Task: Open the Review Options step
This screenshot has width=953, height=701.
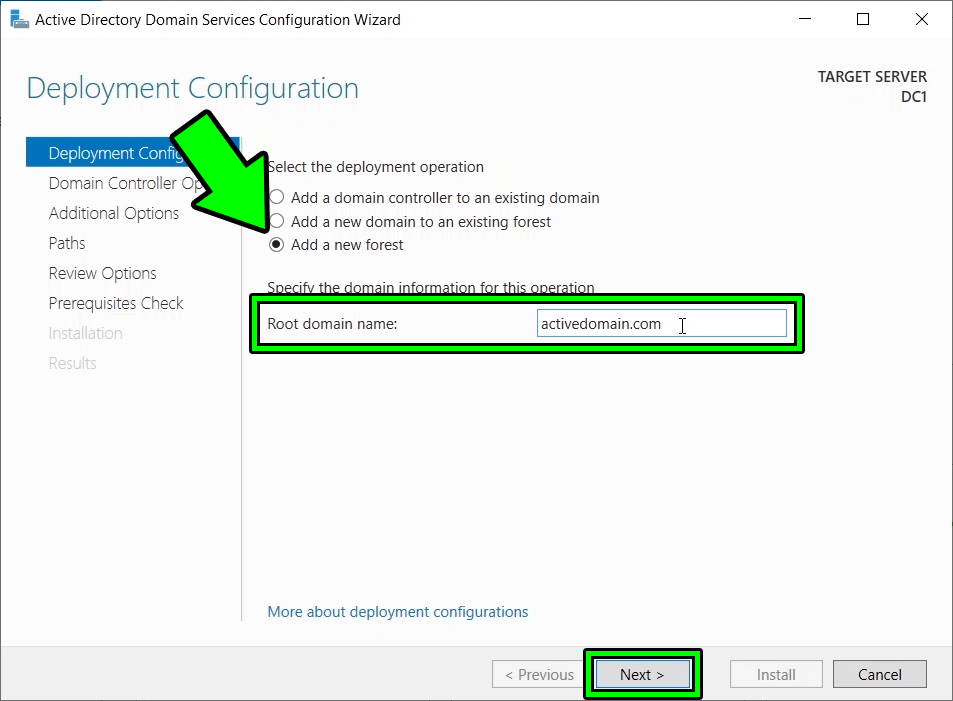Action: click(102, 273)
